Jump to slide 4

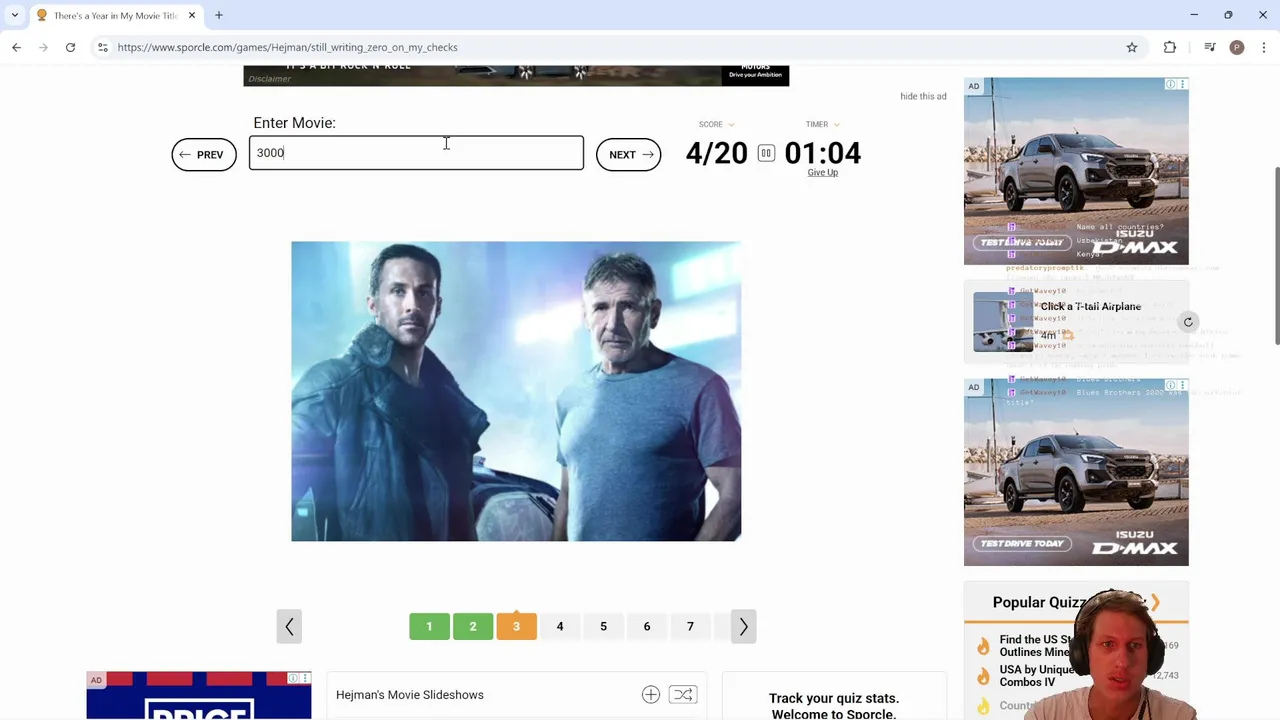click(560, 626)
